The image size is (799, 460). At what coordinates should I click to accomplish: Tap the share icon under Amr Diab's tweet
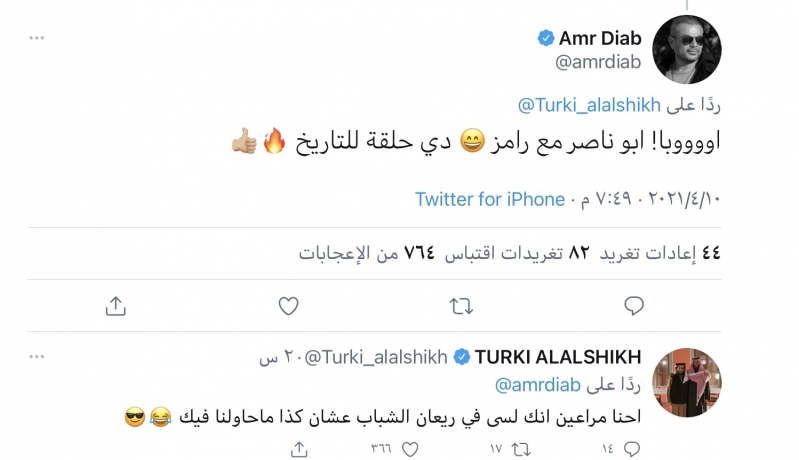click(x=115, y=304)
